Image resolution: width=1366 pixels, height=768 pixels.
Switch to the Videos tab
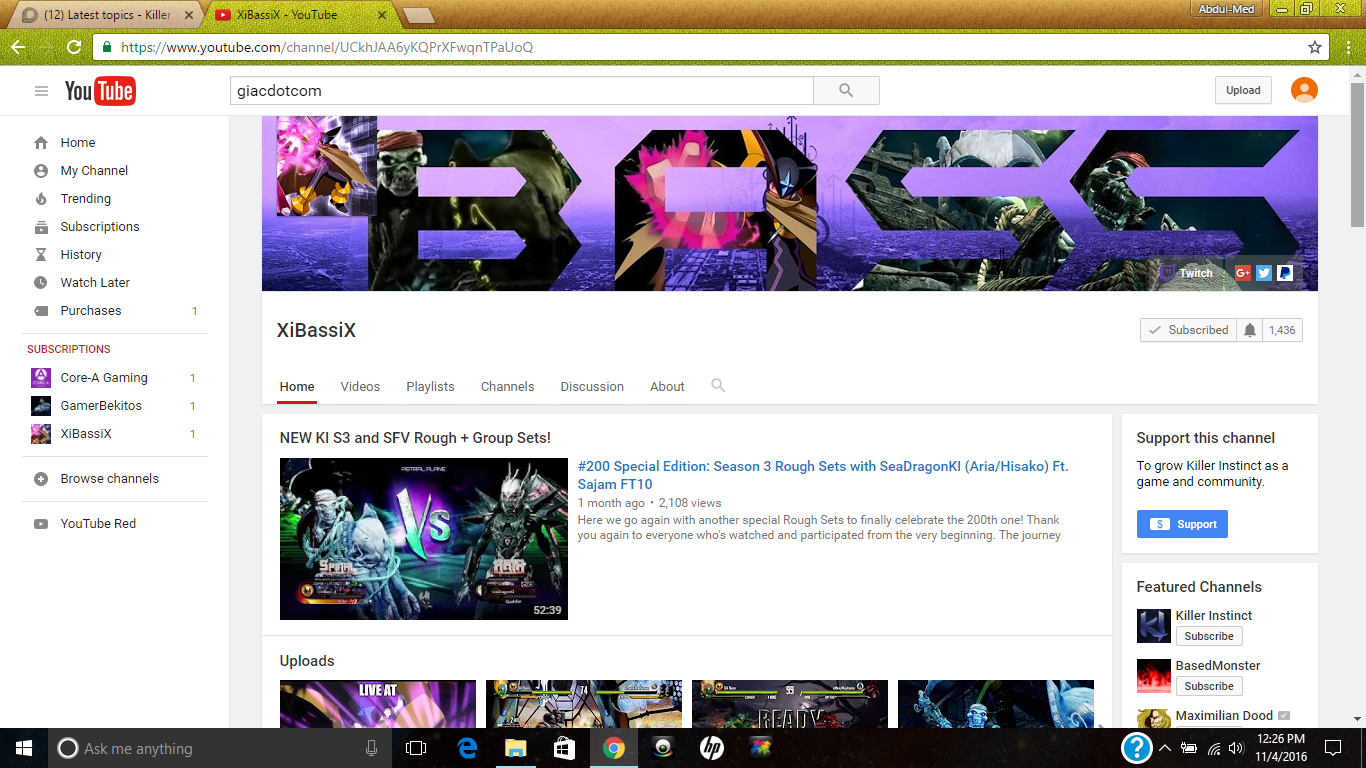click(360, 386)
